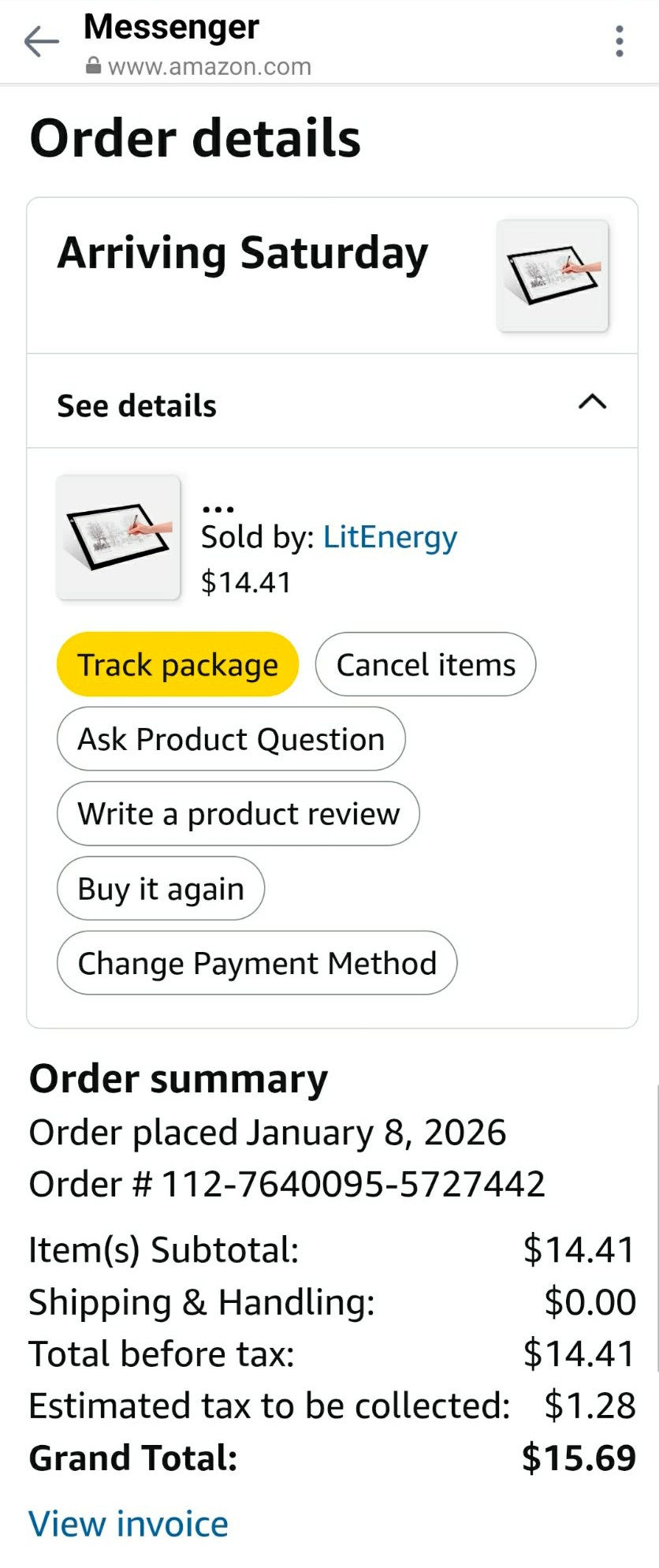Click the Track package button
Image resolution: width=659 pixels, height=1568 pixels.
177,664
